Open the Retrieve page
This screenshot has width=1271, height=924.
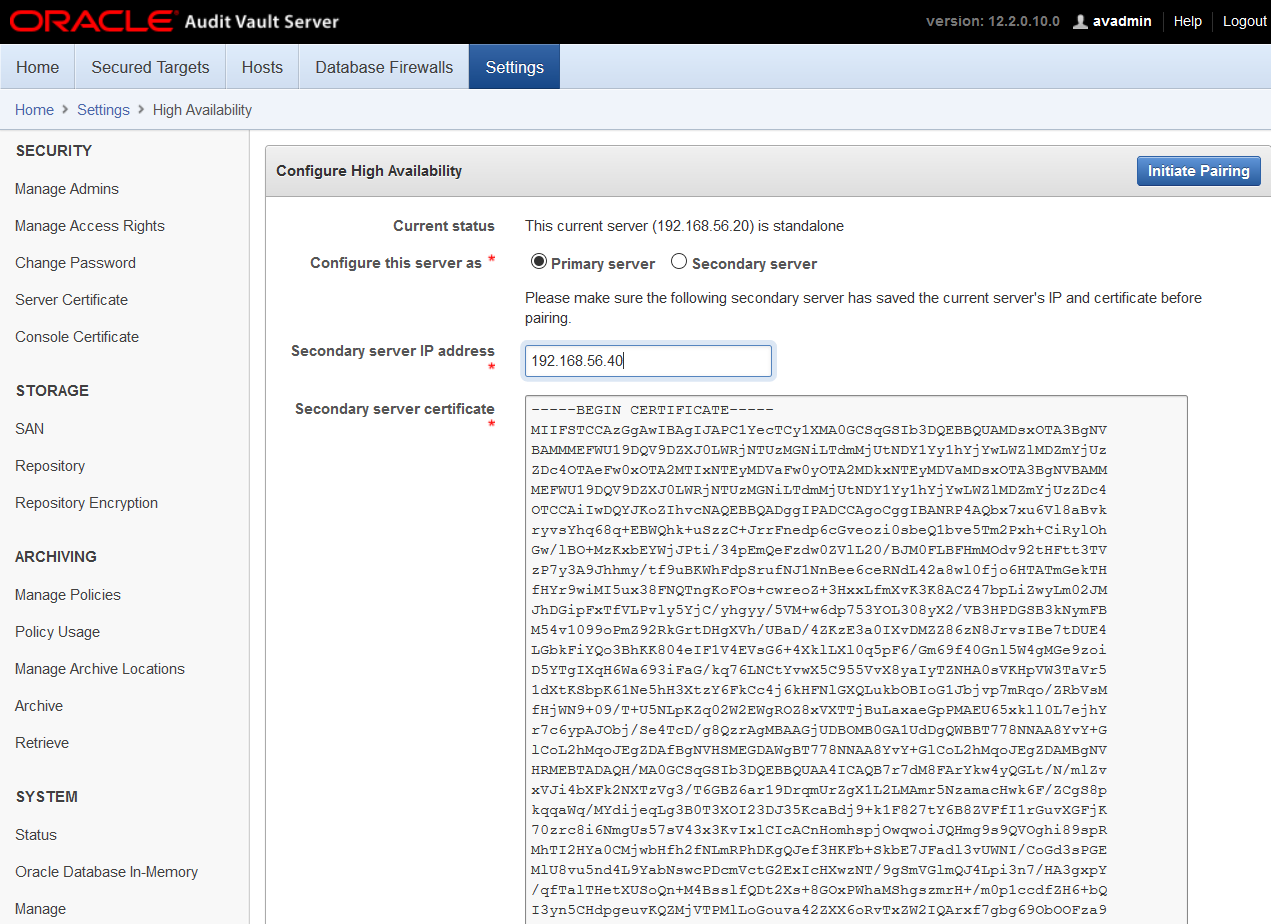(x=42, y=743)
